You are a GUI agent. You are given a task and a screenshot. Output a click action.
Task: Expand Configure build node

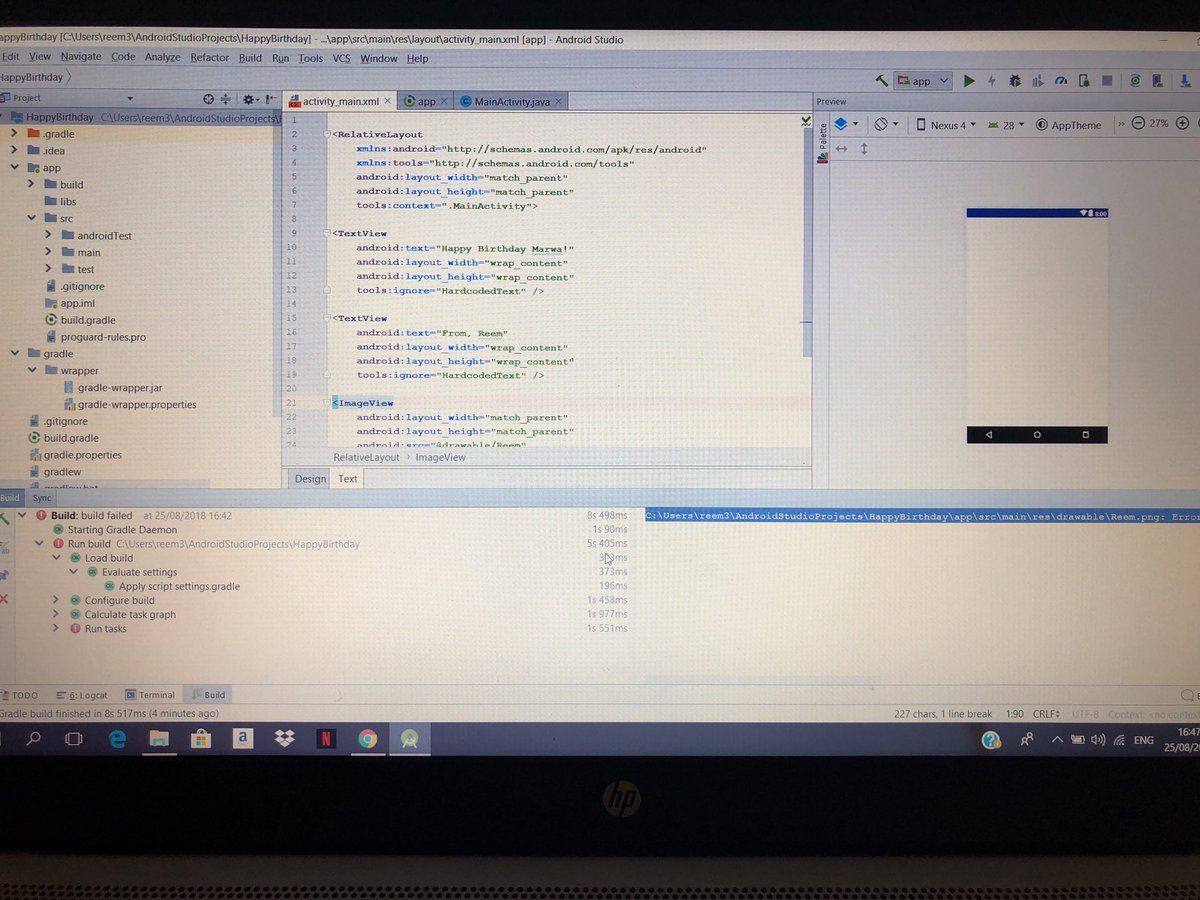coord(56,600)
